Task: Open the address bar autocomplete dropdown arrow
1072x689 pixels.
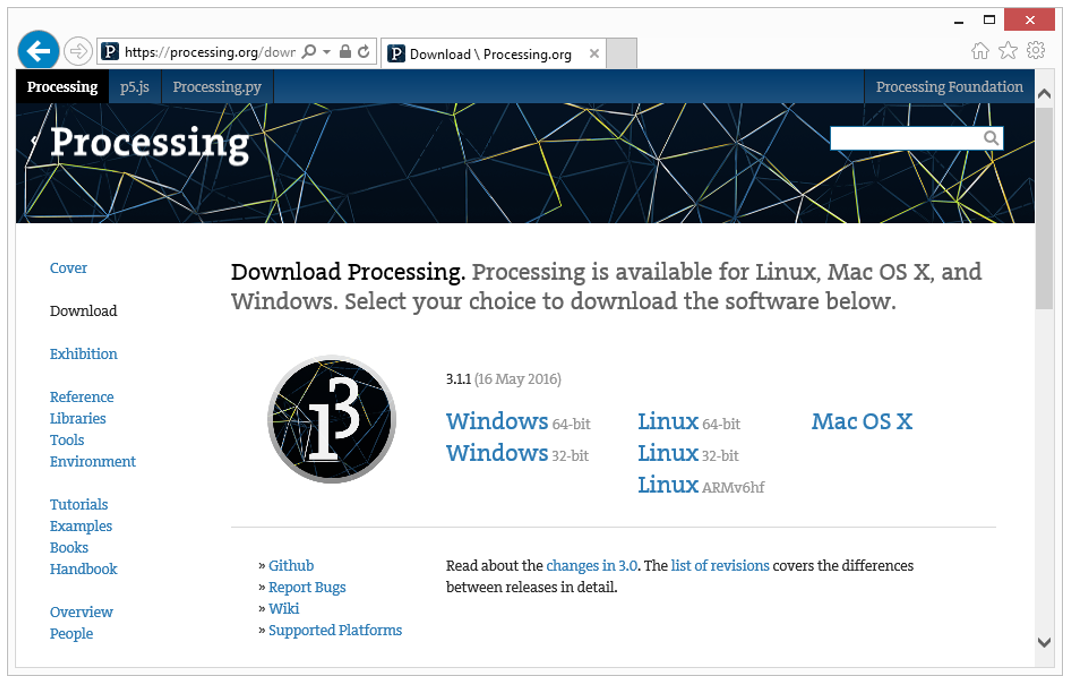Action: click(327, 52)
